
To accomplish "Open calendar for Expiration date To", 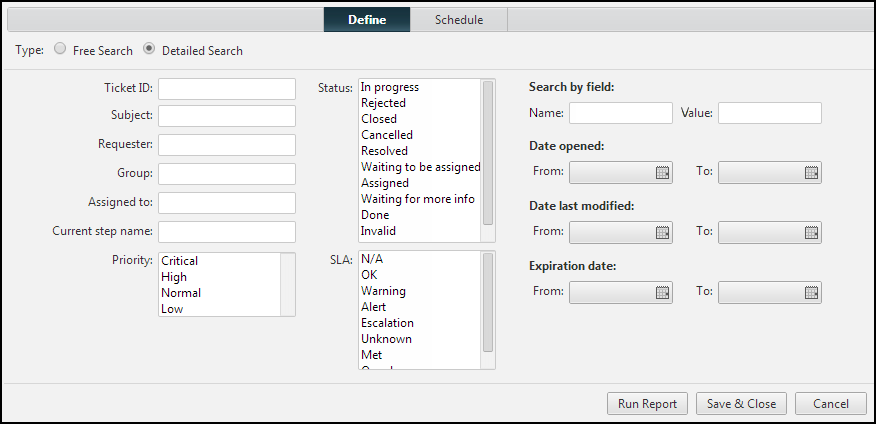I will click(811, 292).
